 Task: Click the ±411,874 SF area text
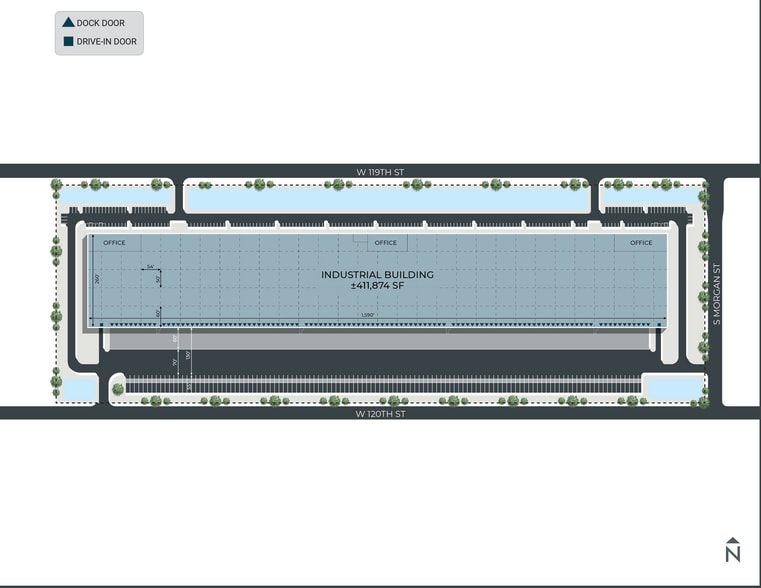377,286
